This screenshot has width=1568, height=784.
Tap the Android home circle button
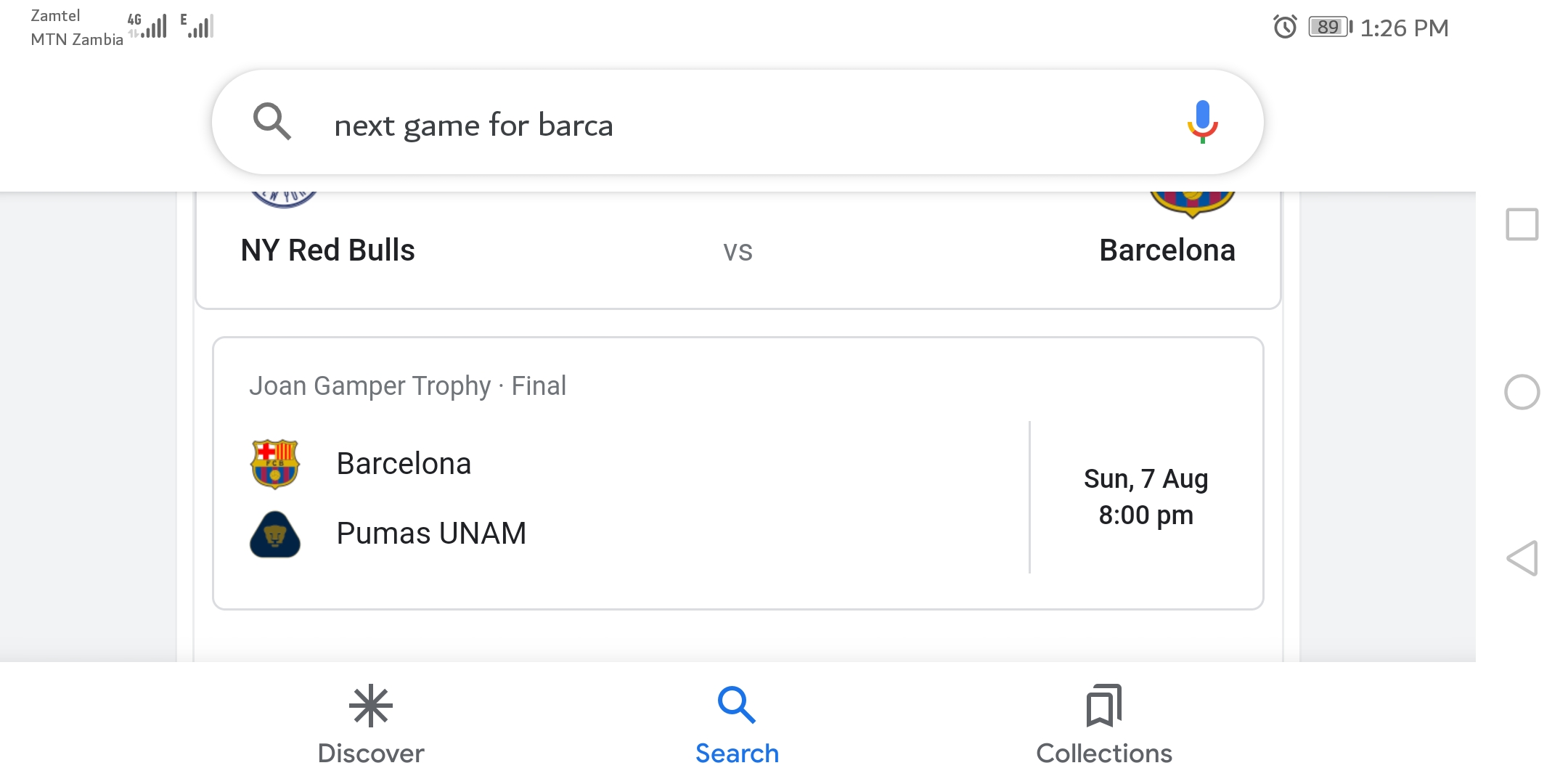[1522, 392]
